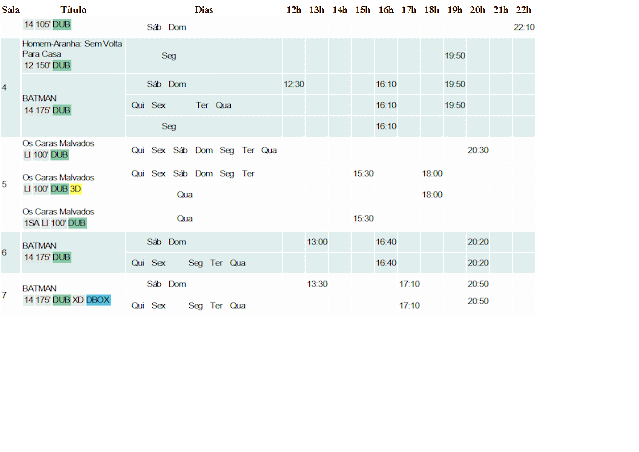Select Sala 4 Sáb Dom 16:10 showtime
Image resolution: width=639 pixels, height=452 pixels.
point(386,84)
